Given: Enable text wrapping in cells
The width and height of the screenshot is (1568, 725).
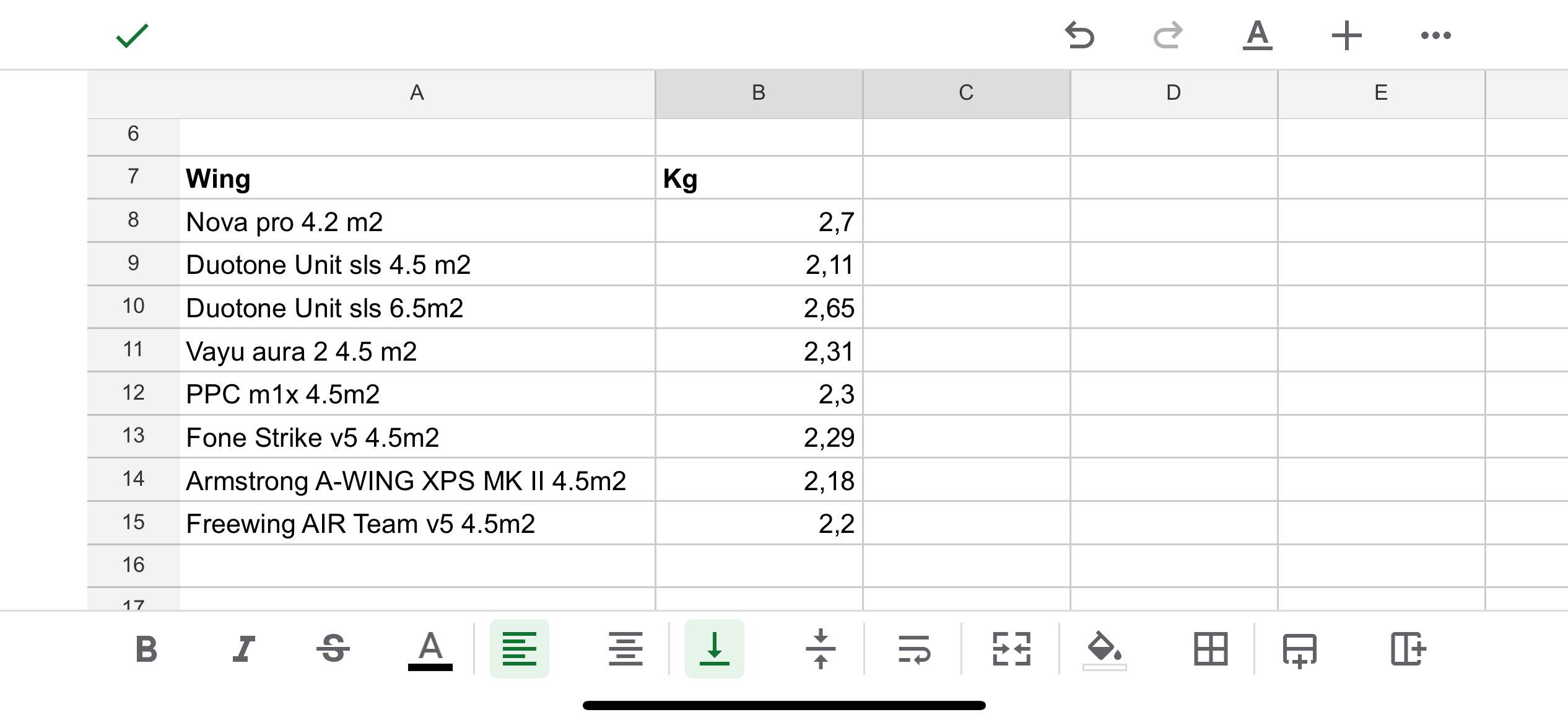Looking at the screenshot, I should [914, 649].
